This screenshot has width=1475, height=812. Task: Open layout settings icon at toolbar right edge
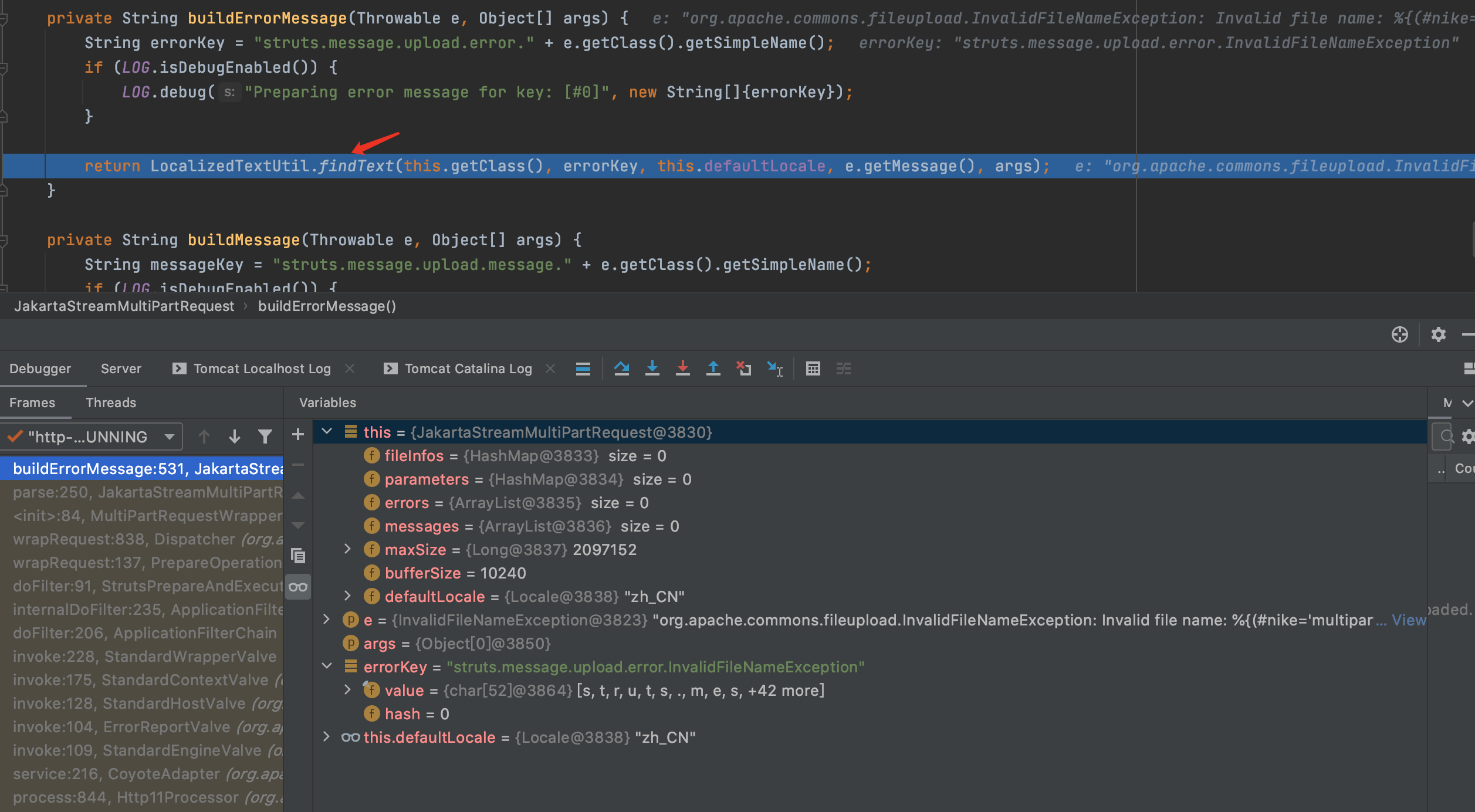click(1469, 368)
